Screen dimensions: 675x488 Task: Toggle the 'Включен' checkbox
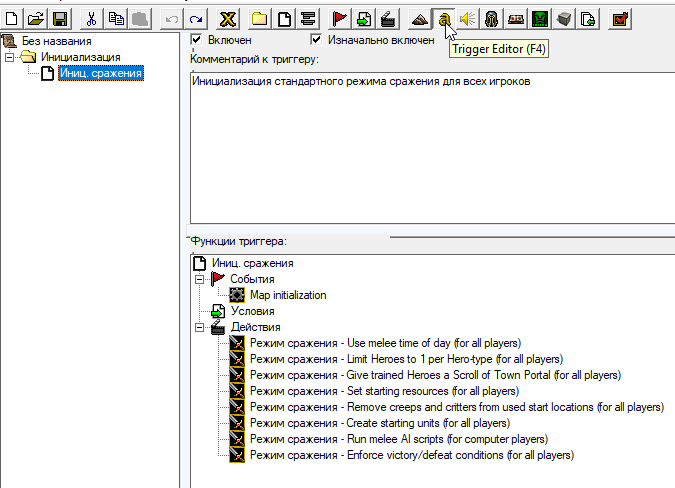(x=196, y=40)
